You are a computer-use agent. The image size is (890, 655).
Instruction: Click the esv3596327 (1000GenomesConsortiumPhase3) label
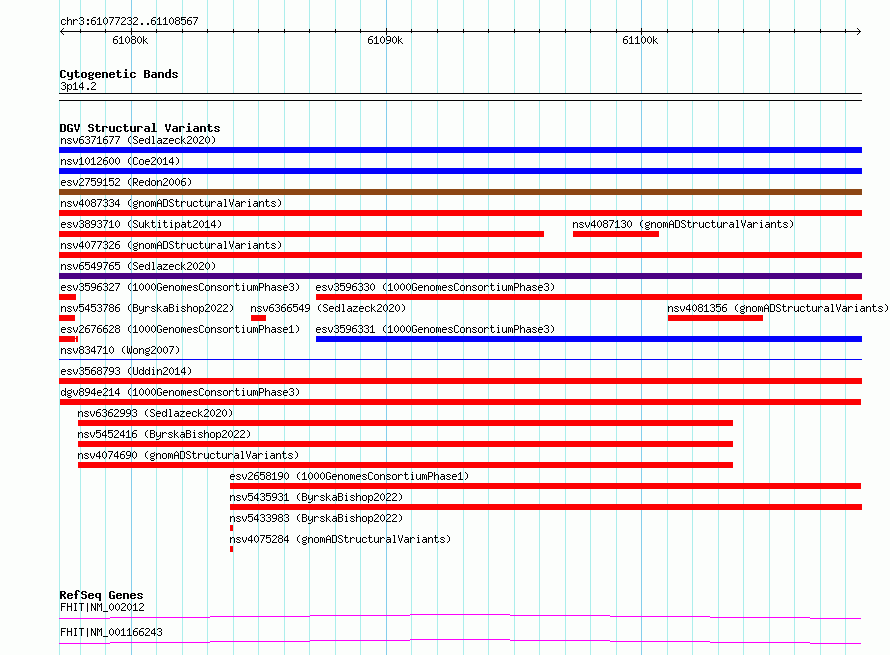coord(180,287)
